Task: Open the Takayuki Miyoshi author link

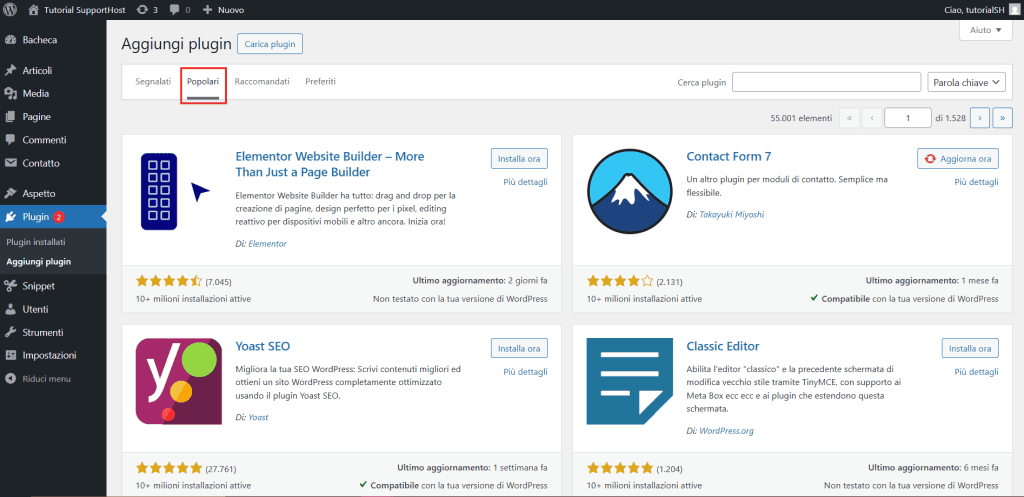Action: (x=731, y=214)
